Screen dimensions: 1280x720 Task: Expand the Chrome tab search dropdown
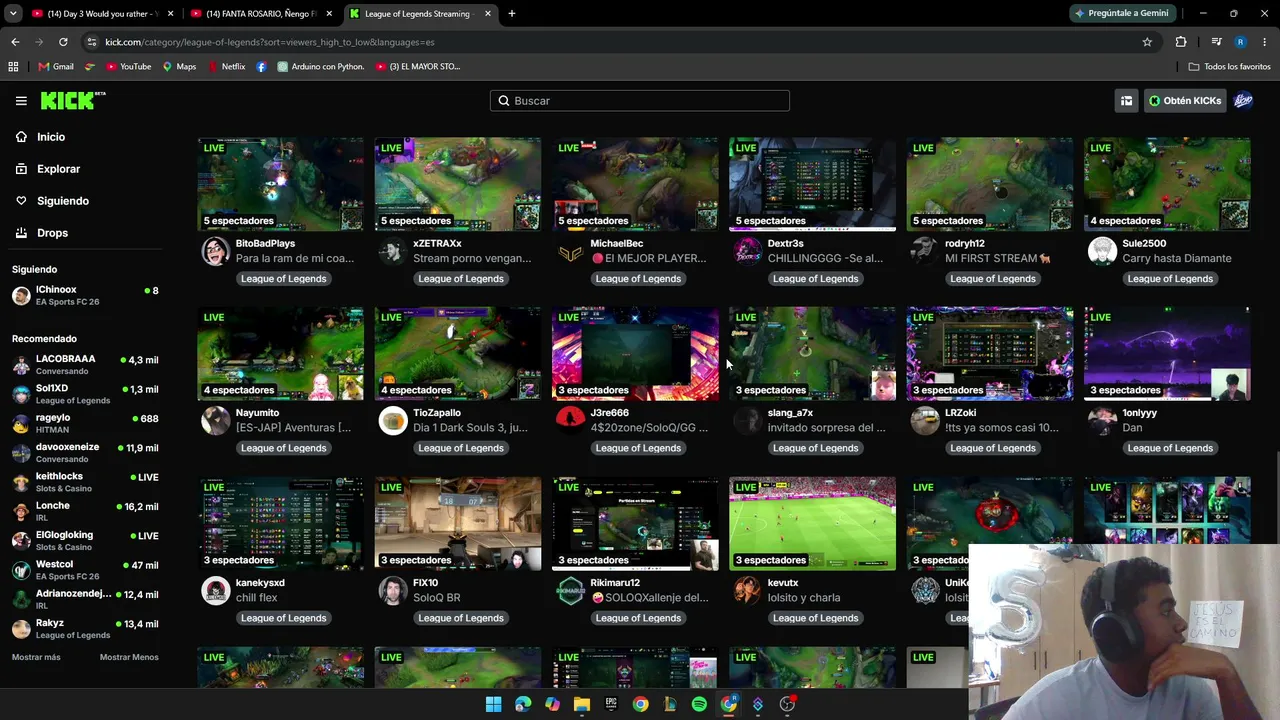13,14
